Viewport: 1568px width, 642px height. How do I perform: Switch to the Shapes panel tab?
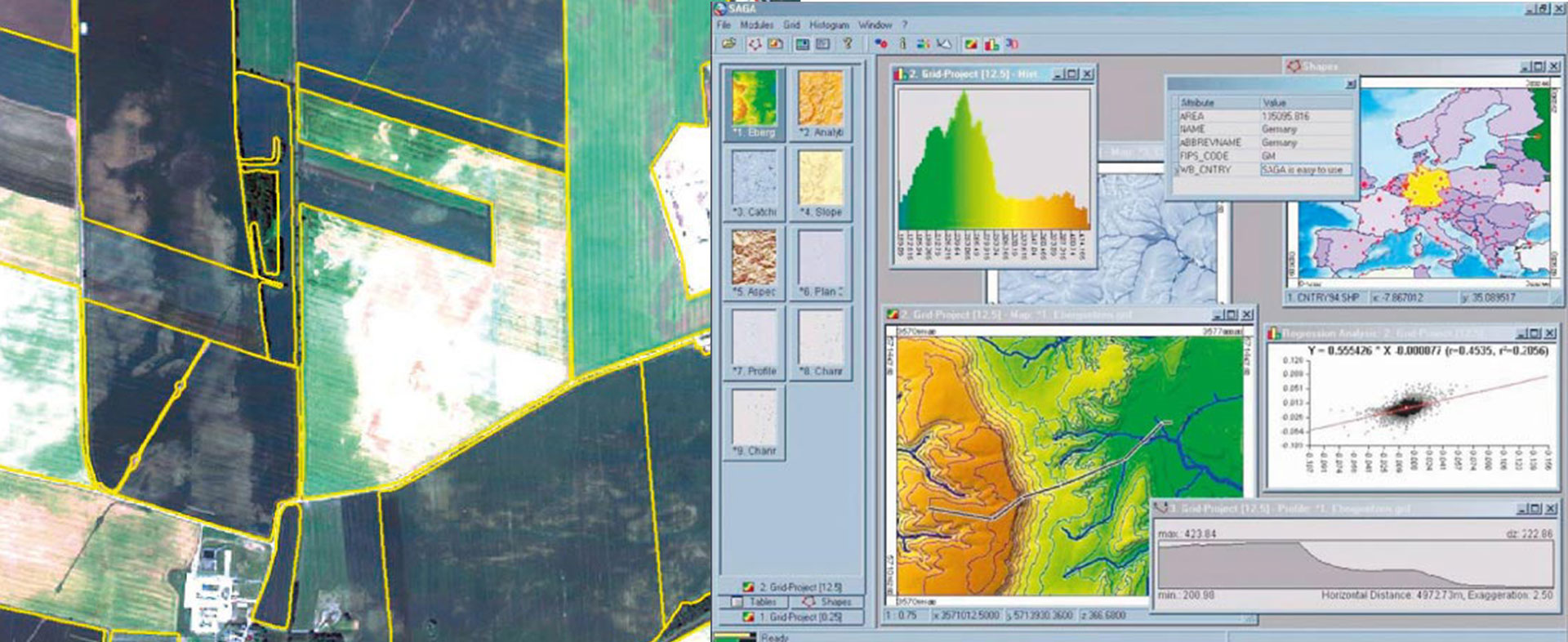pyautogui.click(x=826, y=602)
